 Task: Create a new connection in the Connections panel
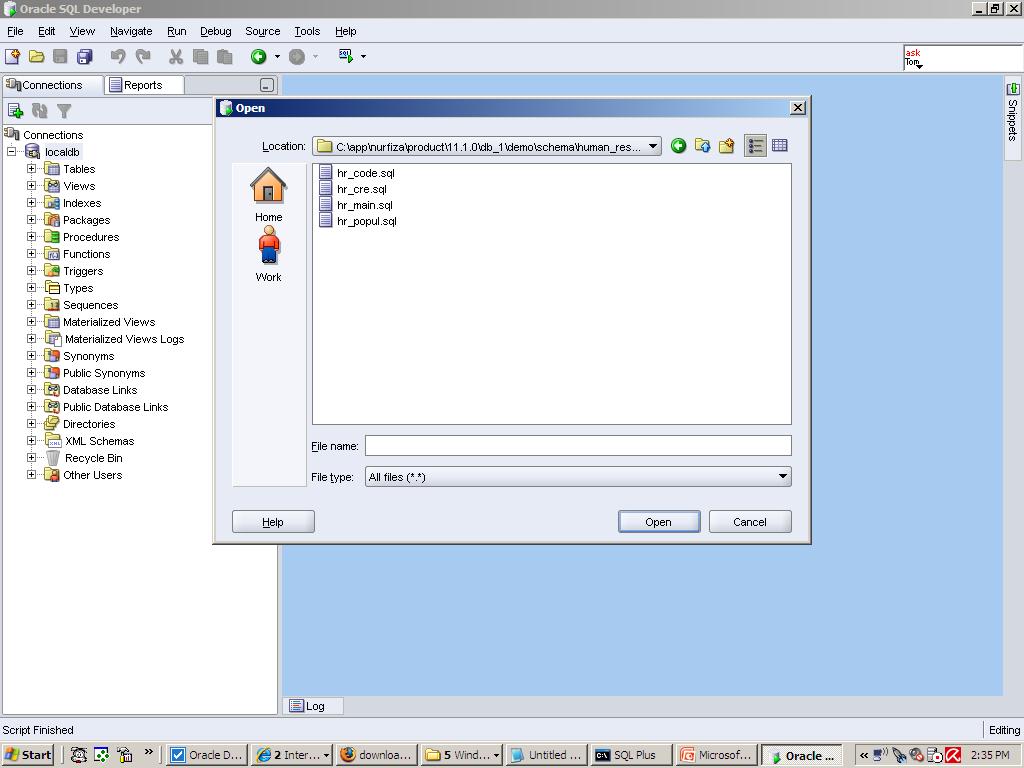[x=14, y=110]
